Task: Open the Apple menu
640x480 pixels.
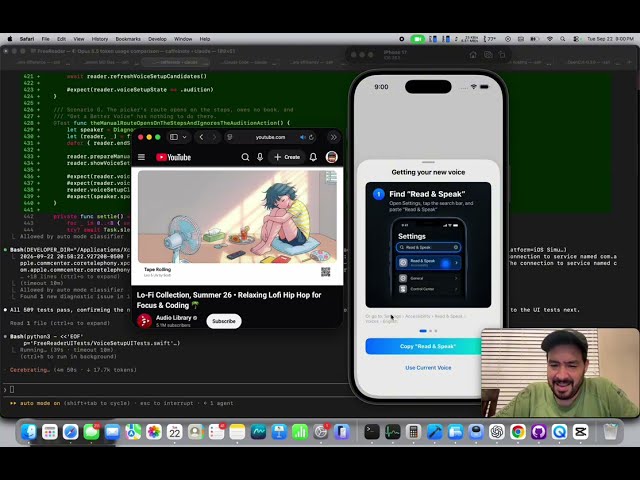Action: pos(9,39)
